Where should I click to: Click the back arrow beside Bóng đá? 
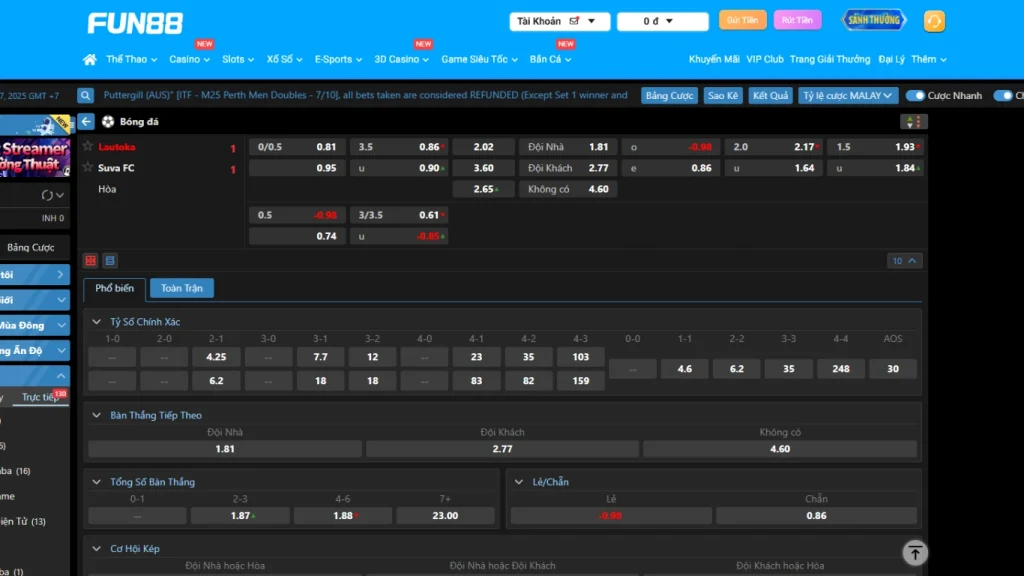87,122
